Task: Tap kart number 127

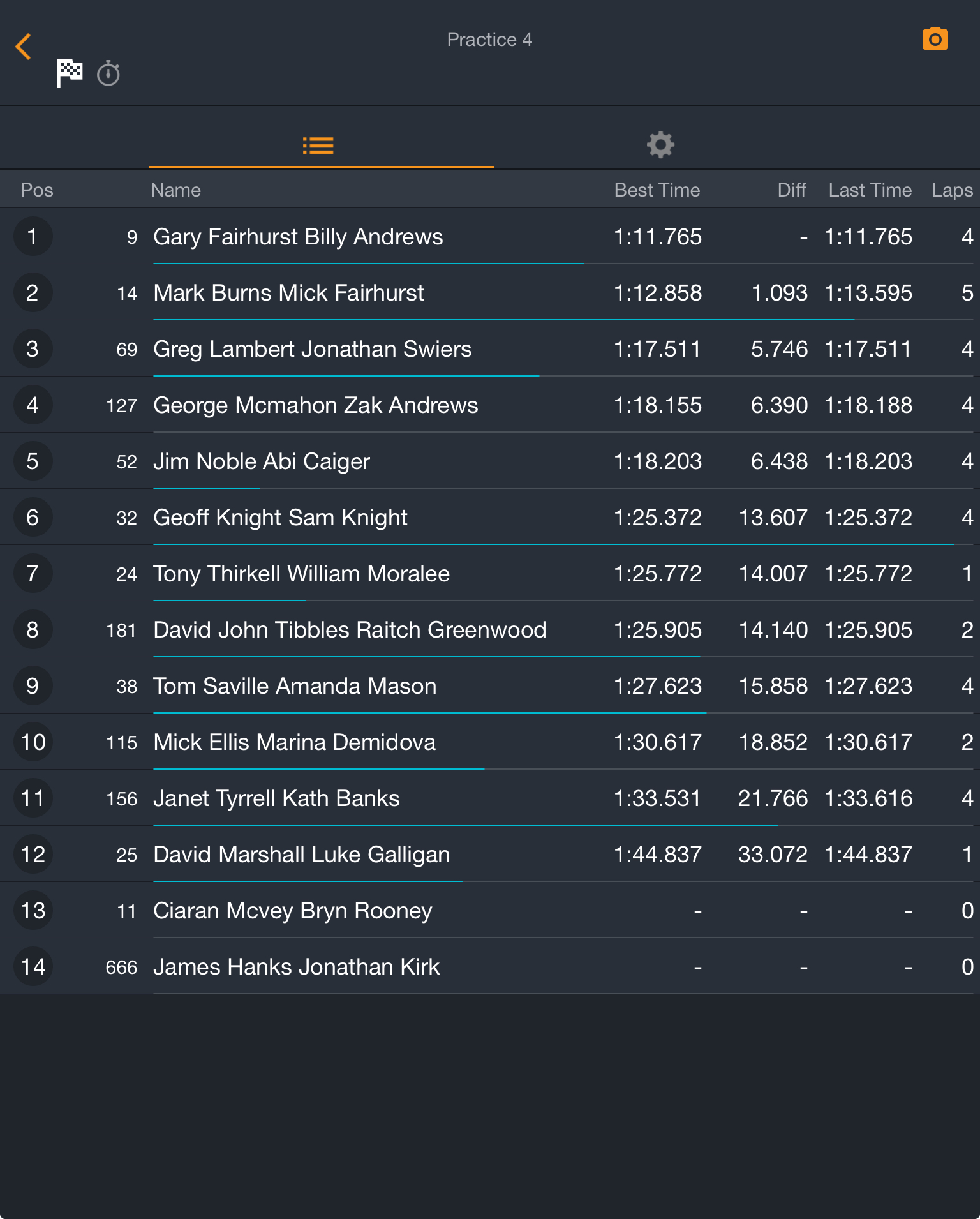Action: pos(122,406)
